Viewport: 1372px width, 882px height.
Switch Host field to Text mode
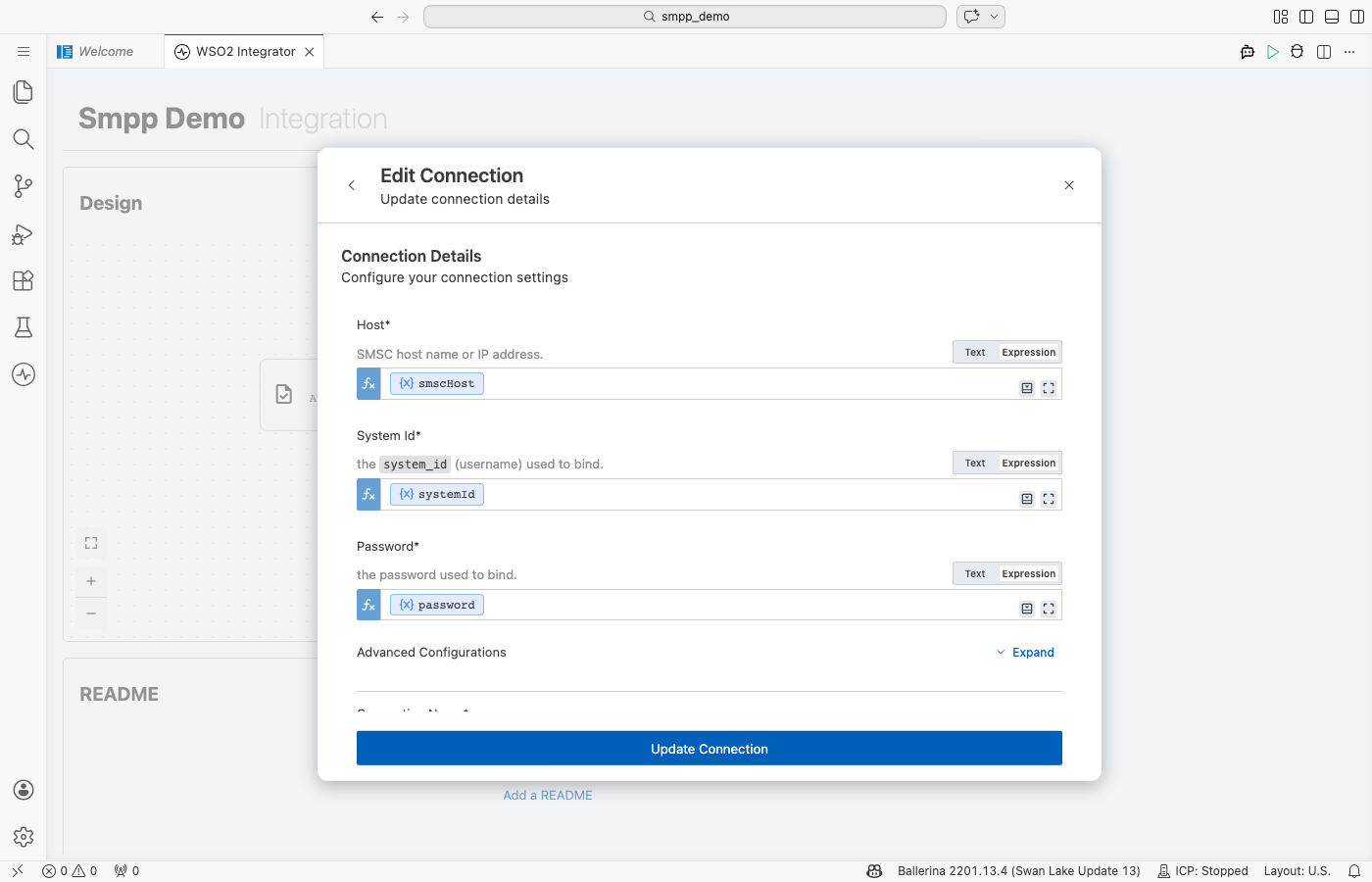coord(975,353)
